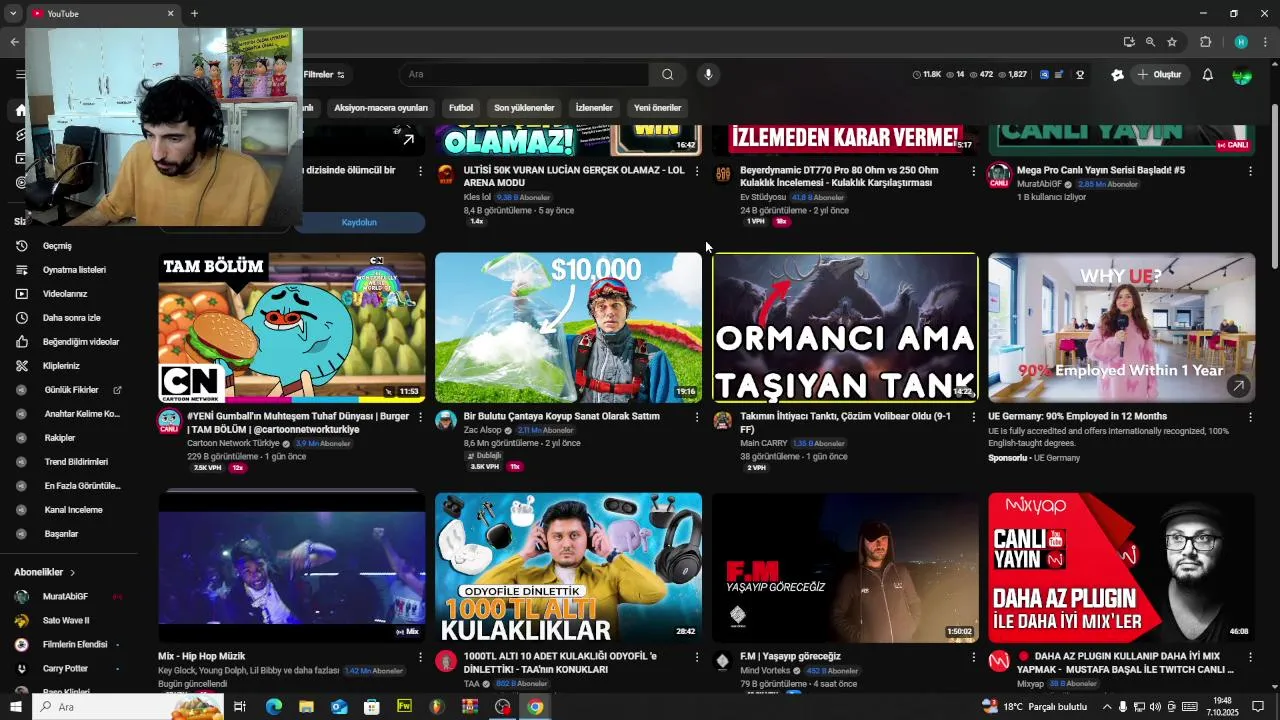Image resolution: width=1280 pixels, height=720 pixels.
Task: Open Rakipler sidebar item
Action: (x=59, y=438)
